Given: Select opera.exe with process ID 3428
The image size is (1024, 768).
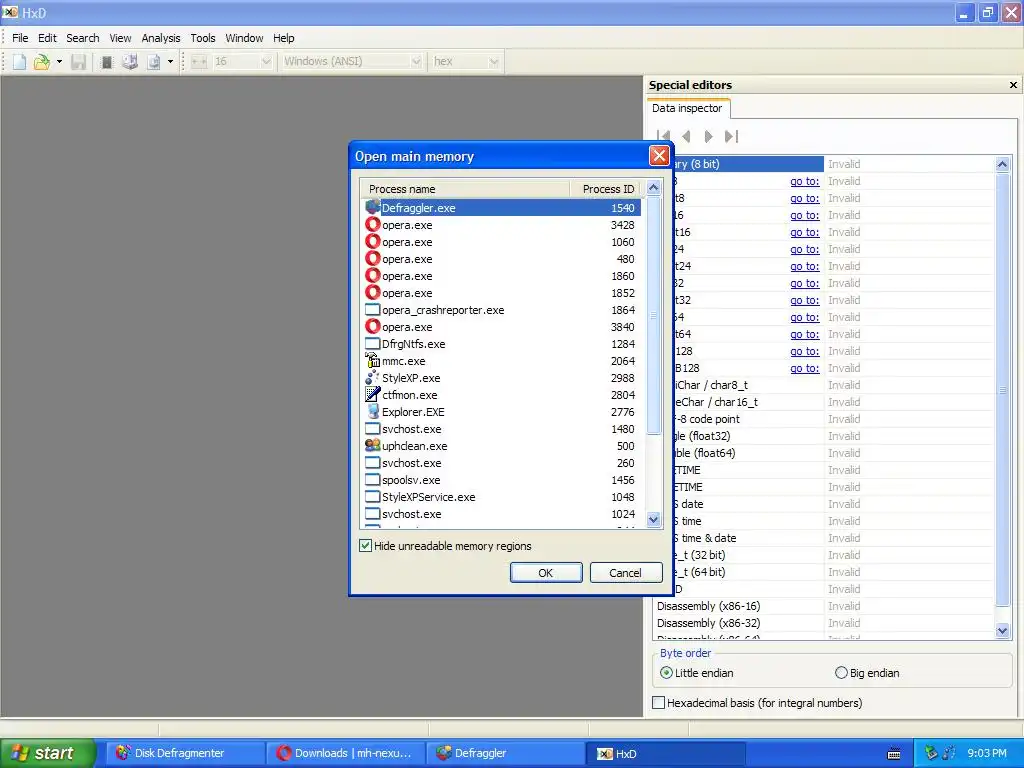Looking at the screenshot, I should point(502,225).
